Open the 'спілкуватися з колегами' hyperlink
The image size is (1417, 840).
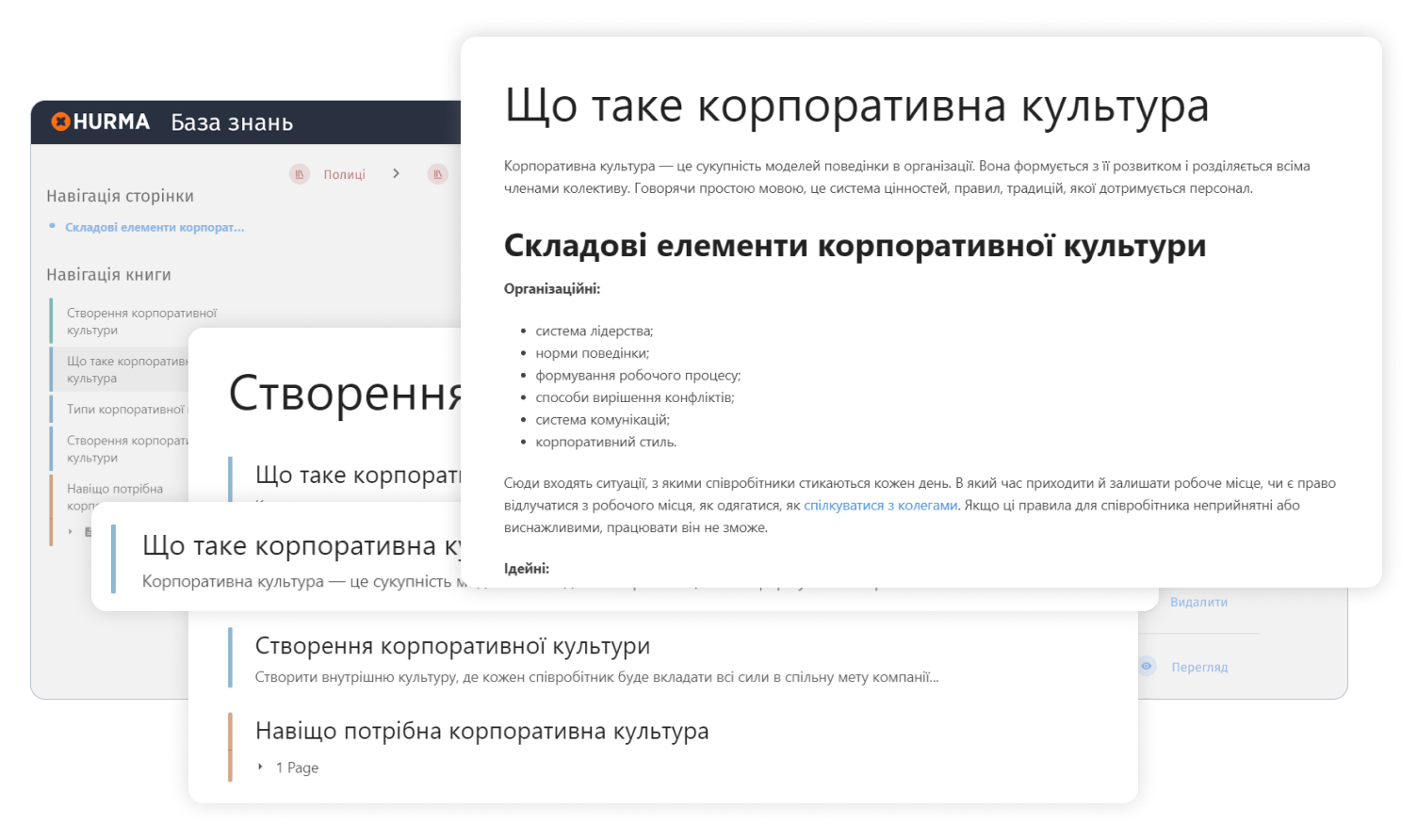[880, 505]
